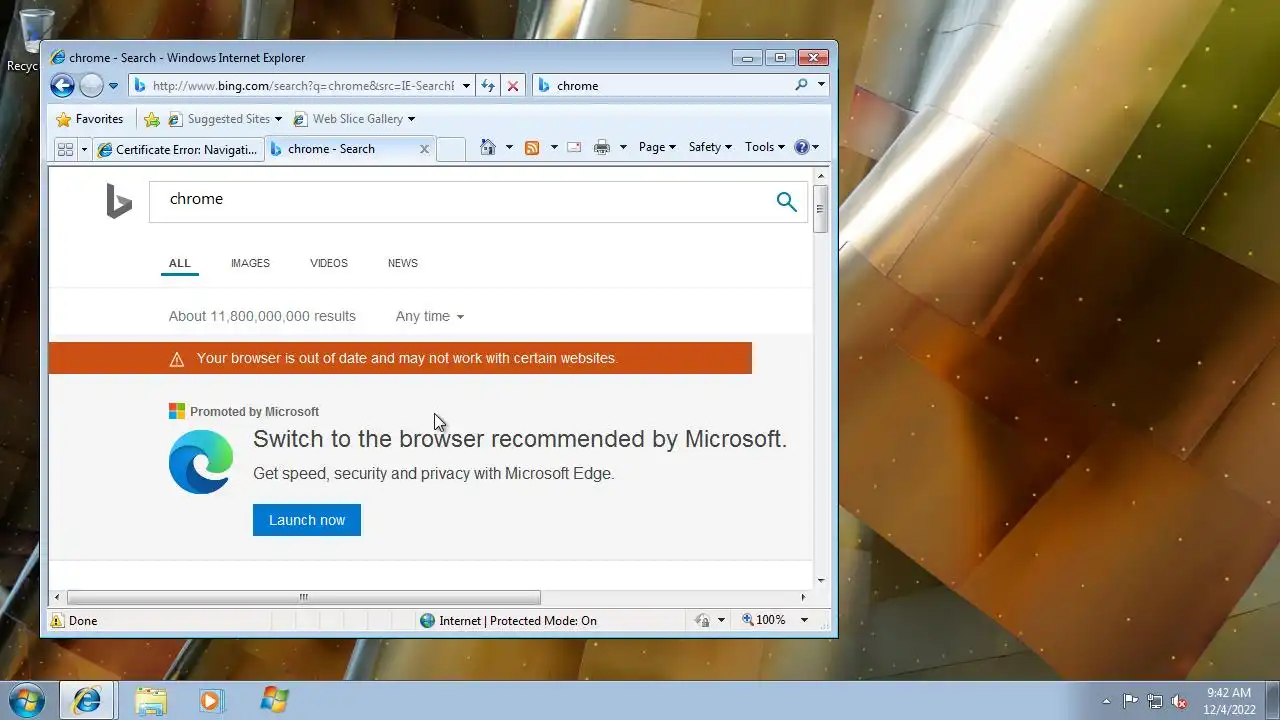Click the Microsoft Edge logo
Image resolution: width=1280 pixels, height=720 pixels.
(x=201, y=462)
